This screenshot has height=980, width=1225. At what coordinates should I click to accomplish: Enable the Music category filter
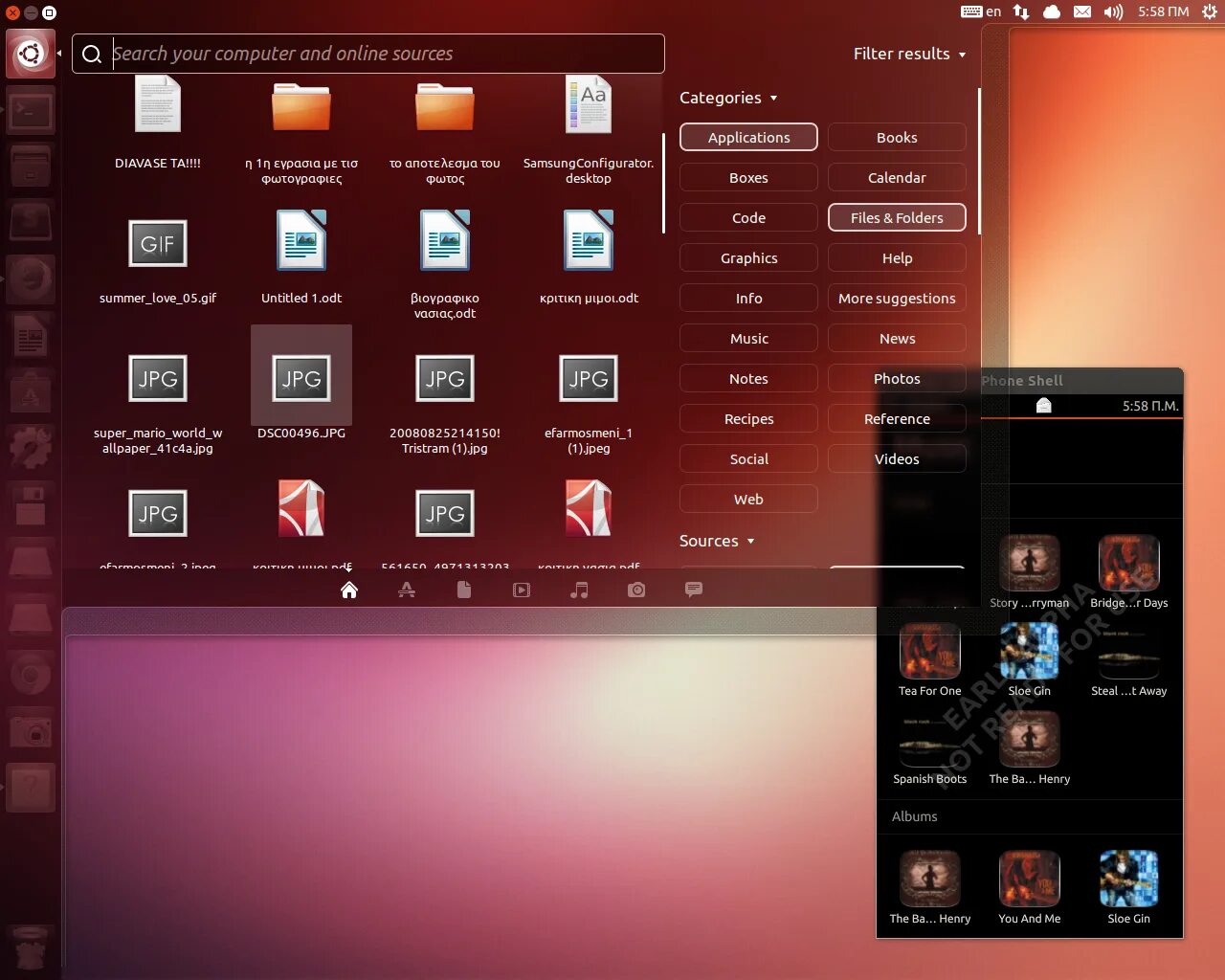[x=748, y=338]
